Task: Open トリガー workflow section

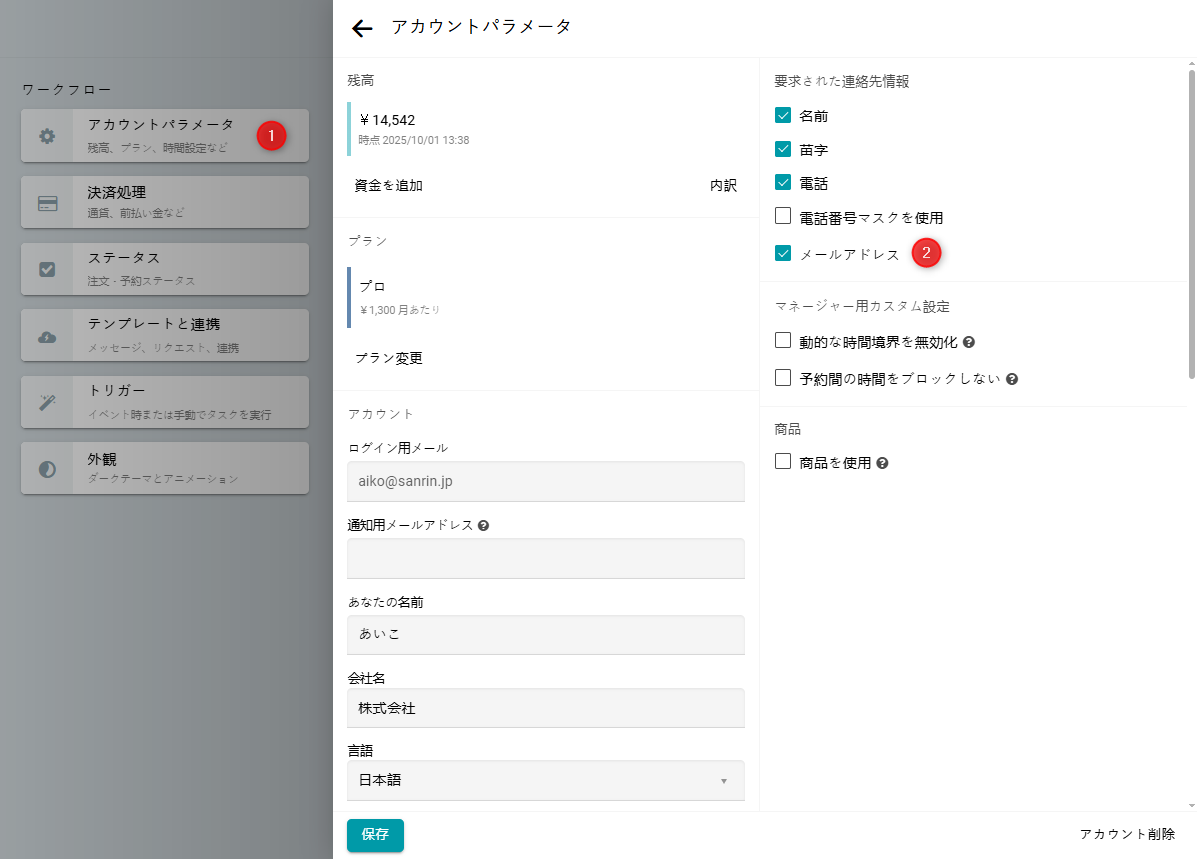Action: (165, 402)
